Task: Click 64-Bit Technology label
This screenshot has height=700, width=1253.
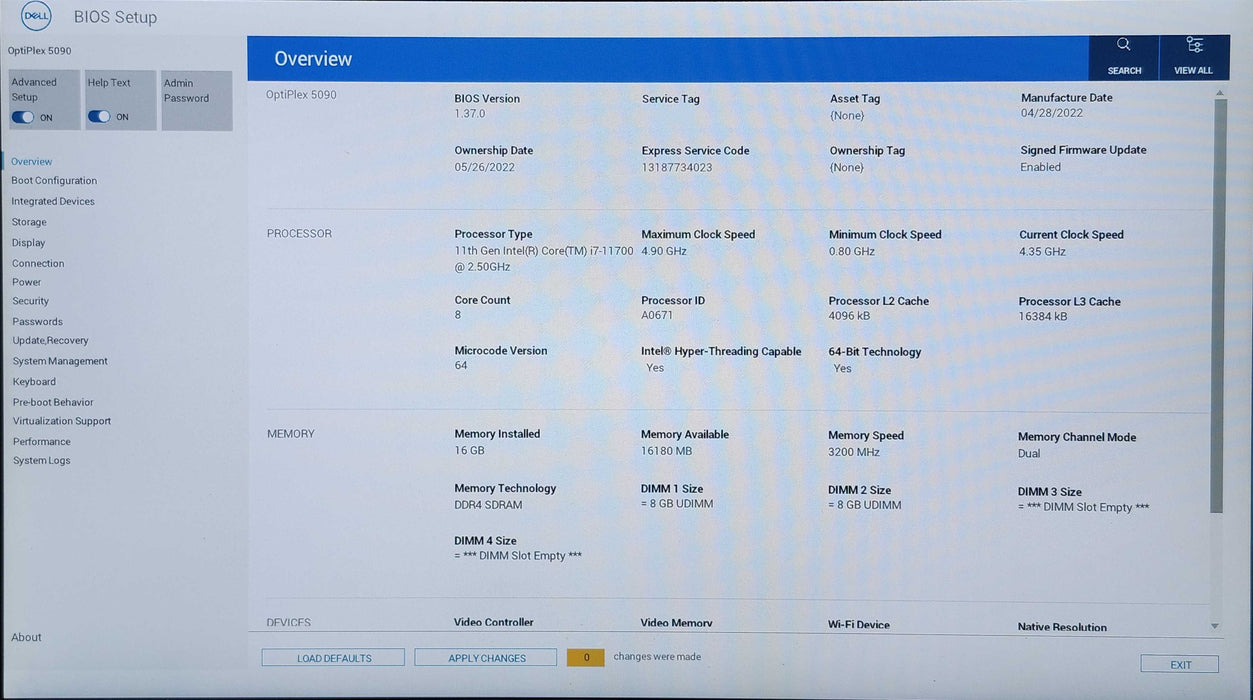Action: [x=875, y=352]
